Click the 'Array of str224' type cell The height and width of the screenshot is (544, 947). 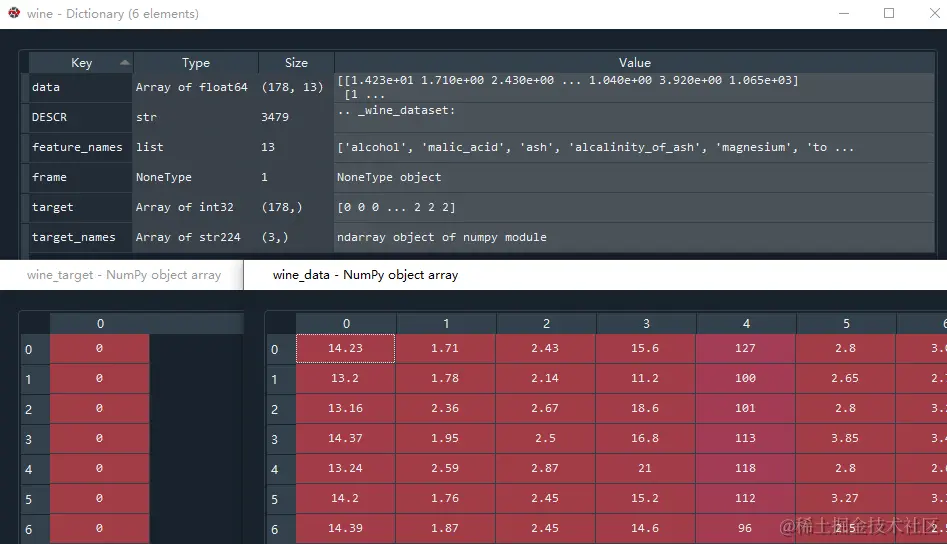[x=196, y=237]
